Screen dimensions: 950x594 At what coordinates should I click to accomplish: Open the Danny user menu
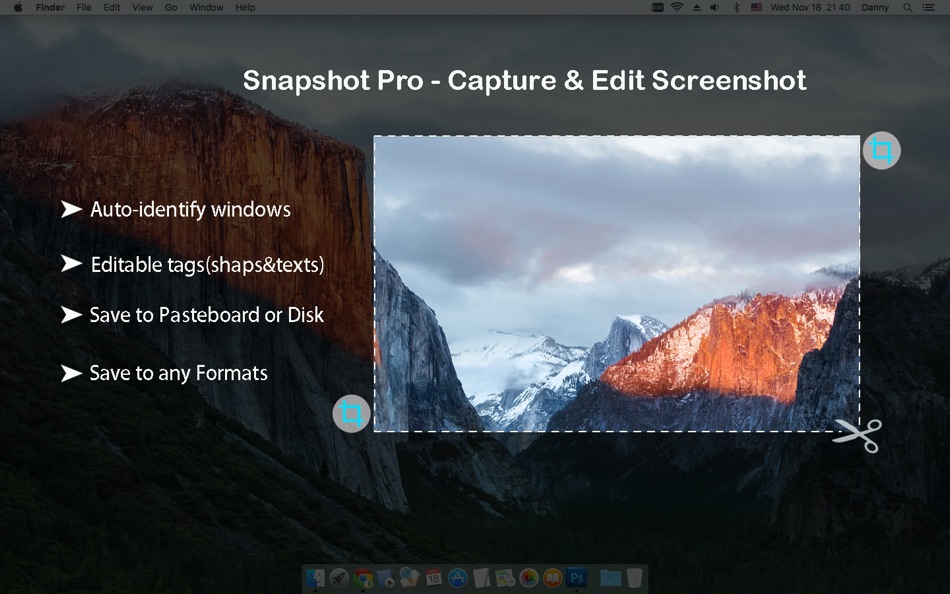pos(875,7)
